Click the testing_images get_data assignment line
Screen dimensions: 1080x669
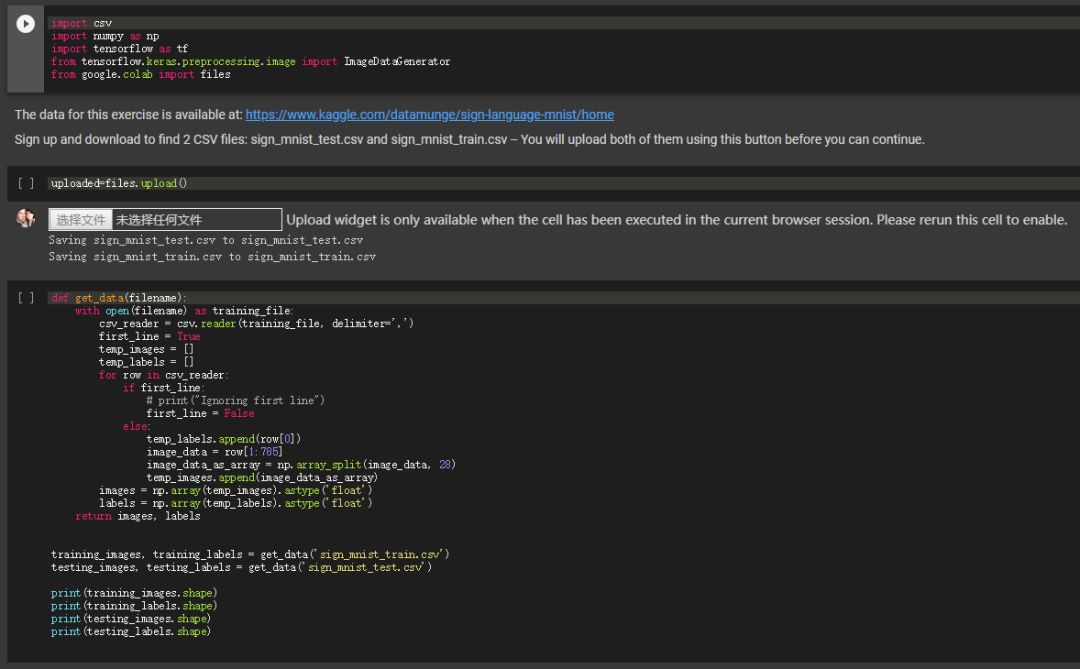click(241, 568)
